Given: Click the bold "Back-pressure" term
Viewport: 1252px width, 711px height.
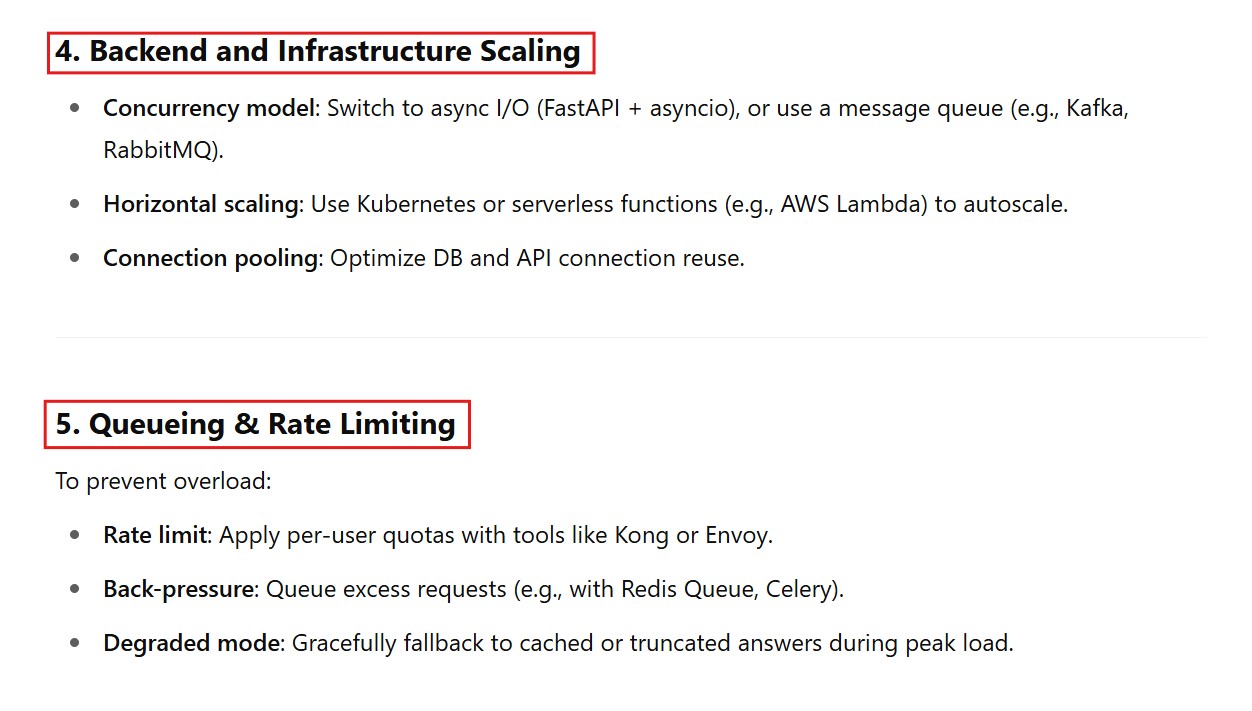Looking at the screenshot, I should [x=178, y=589].
